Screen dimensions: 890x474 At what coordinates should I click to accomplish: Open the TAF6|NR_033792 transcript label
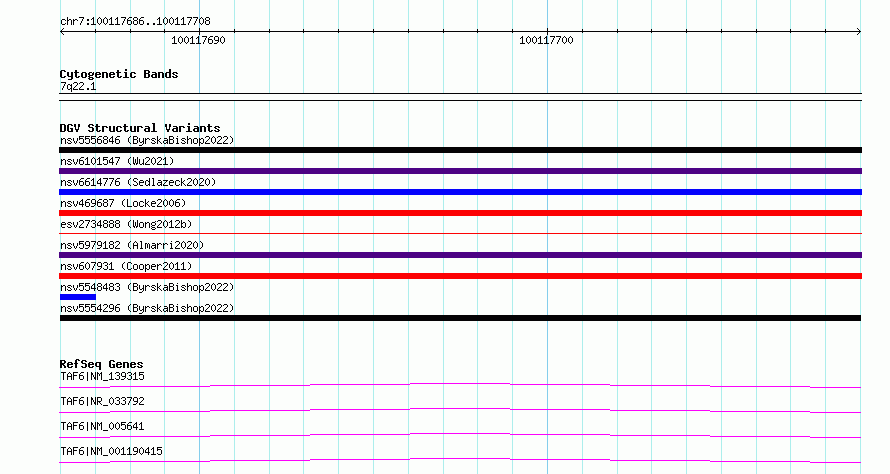[x=102, y=401]
